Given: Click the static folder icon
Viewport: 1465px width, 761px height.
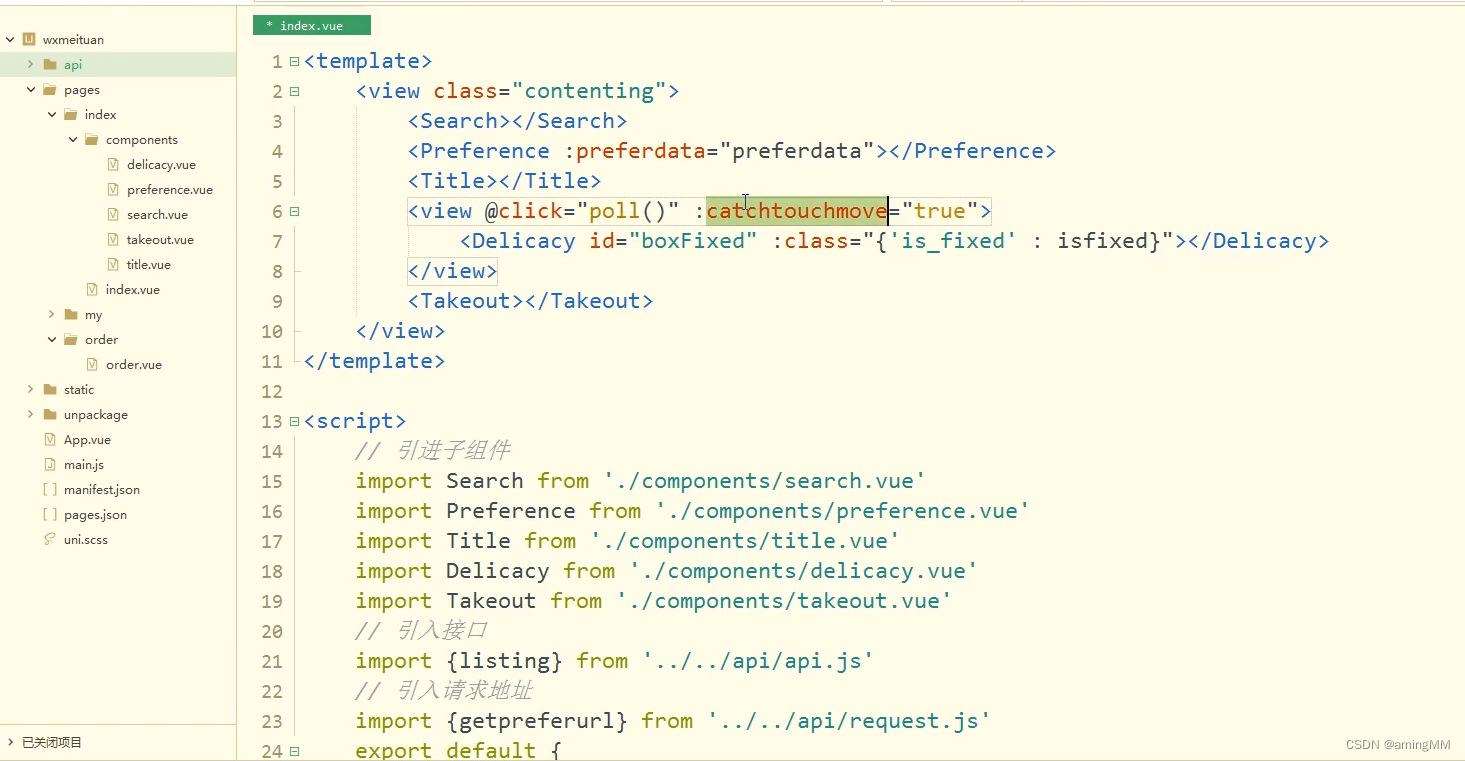Looking at the screenshot, I should point(50,390).
